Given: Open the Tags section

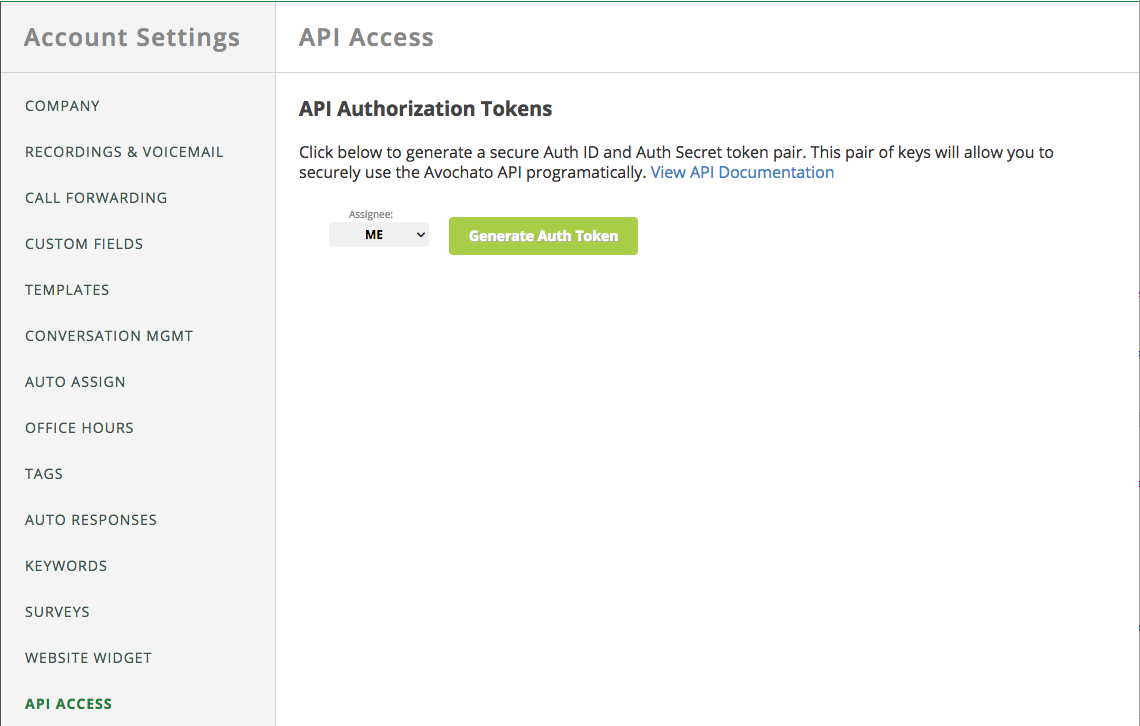Looking at the screenshot, I should click(x=44, y=474).
